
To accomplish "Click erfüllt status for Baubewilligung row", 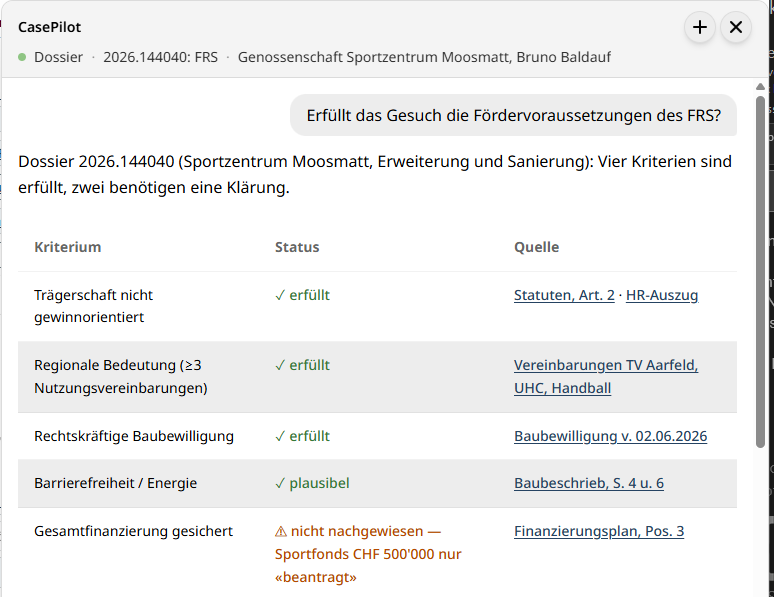I will (302, 436).
